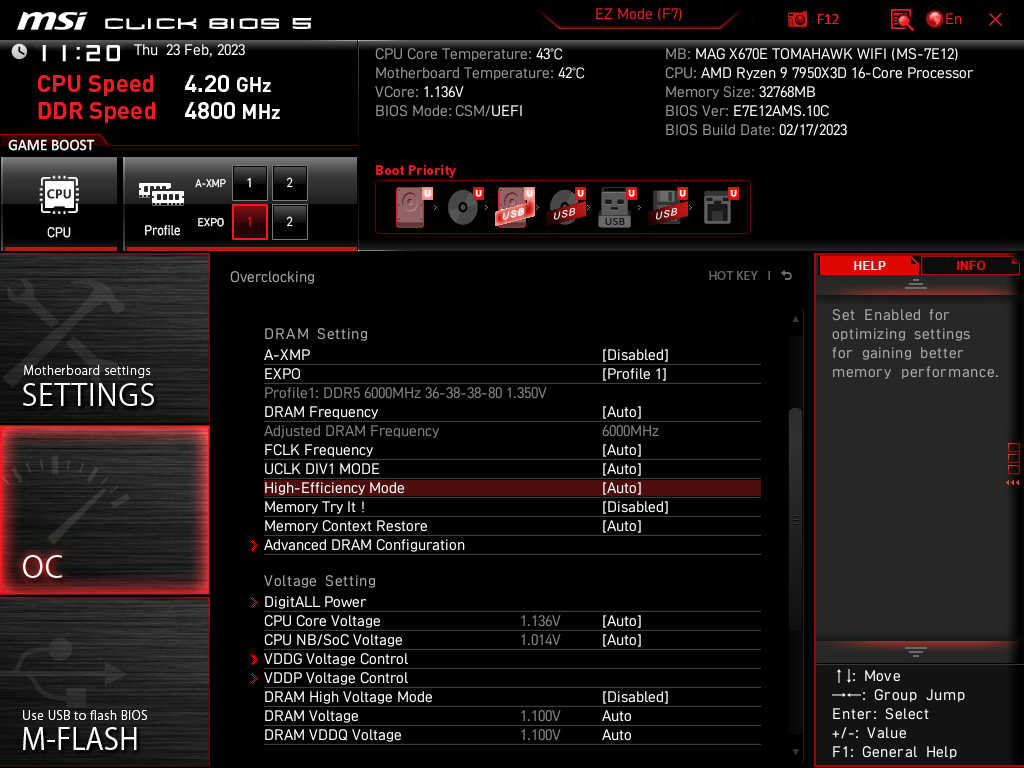Click the right-edge side panel arrows
This screenshot has height=768, width=1024.
(1013, 483)
